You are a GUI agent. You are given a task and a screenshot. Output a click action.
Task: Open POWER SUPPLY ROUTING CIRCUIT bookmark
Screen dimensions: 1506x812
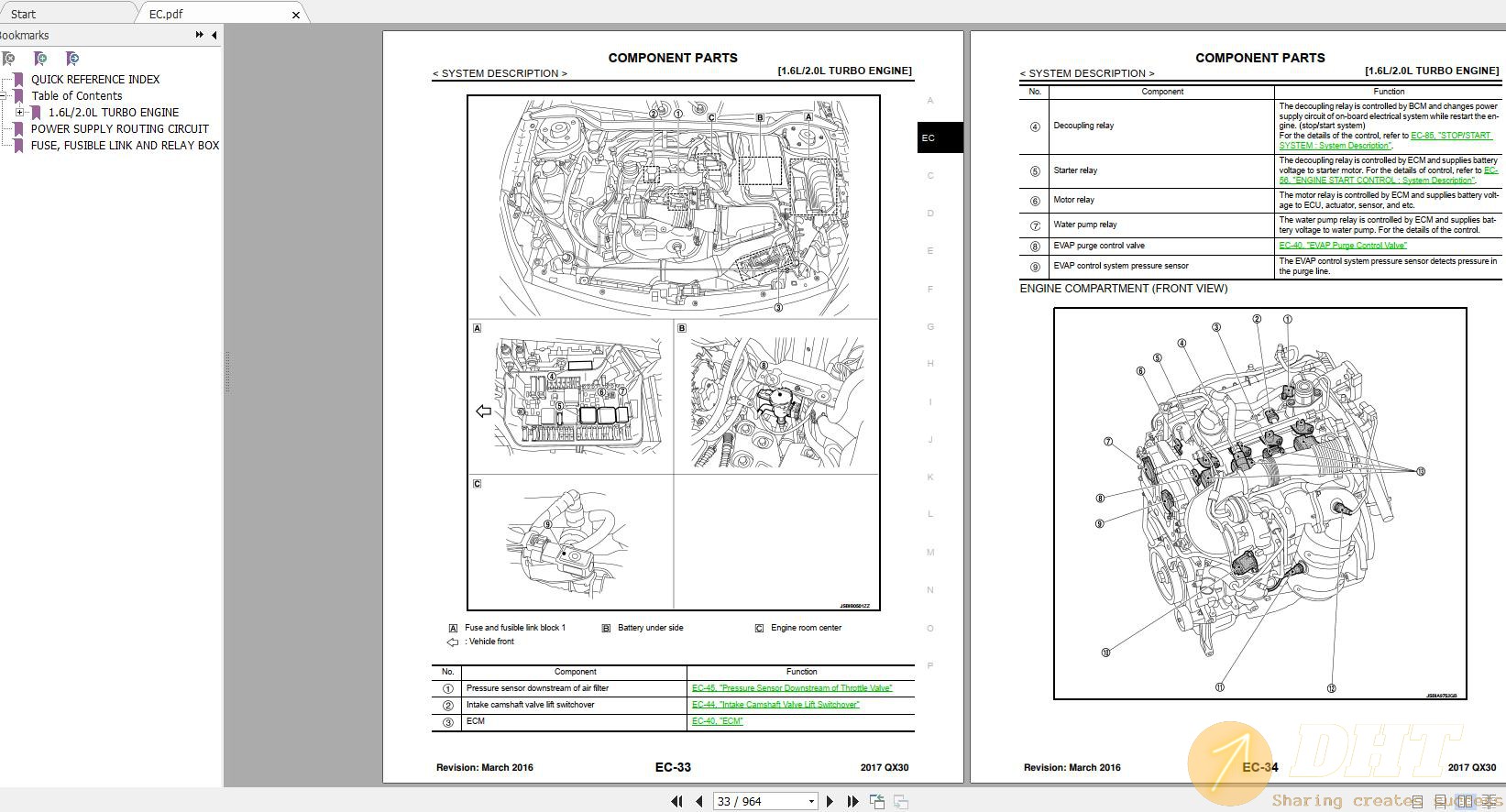pyautogui.click(x=120, y=128)
